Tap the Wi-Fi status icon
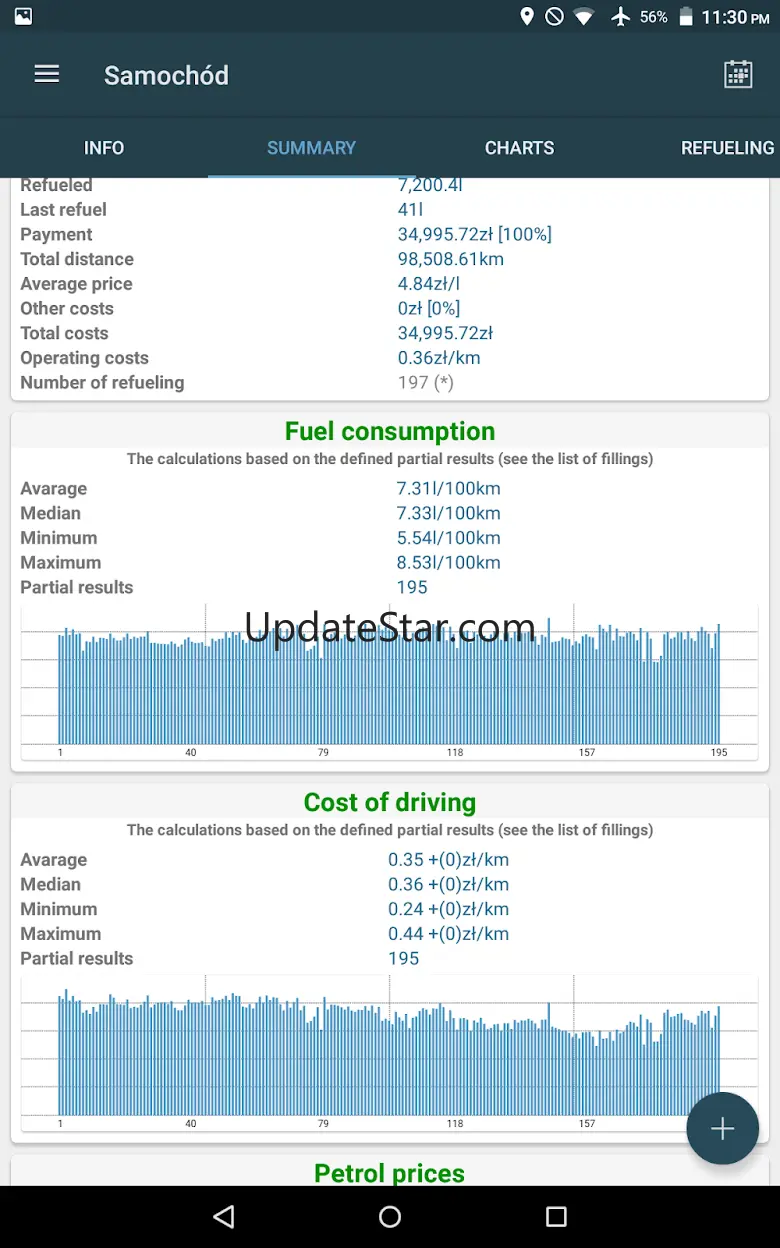This screenshot has width=780, height=1248. click(x=585, y=17)
